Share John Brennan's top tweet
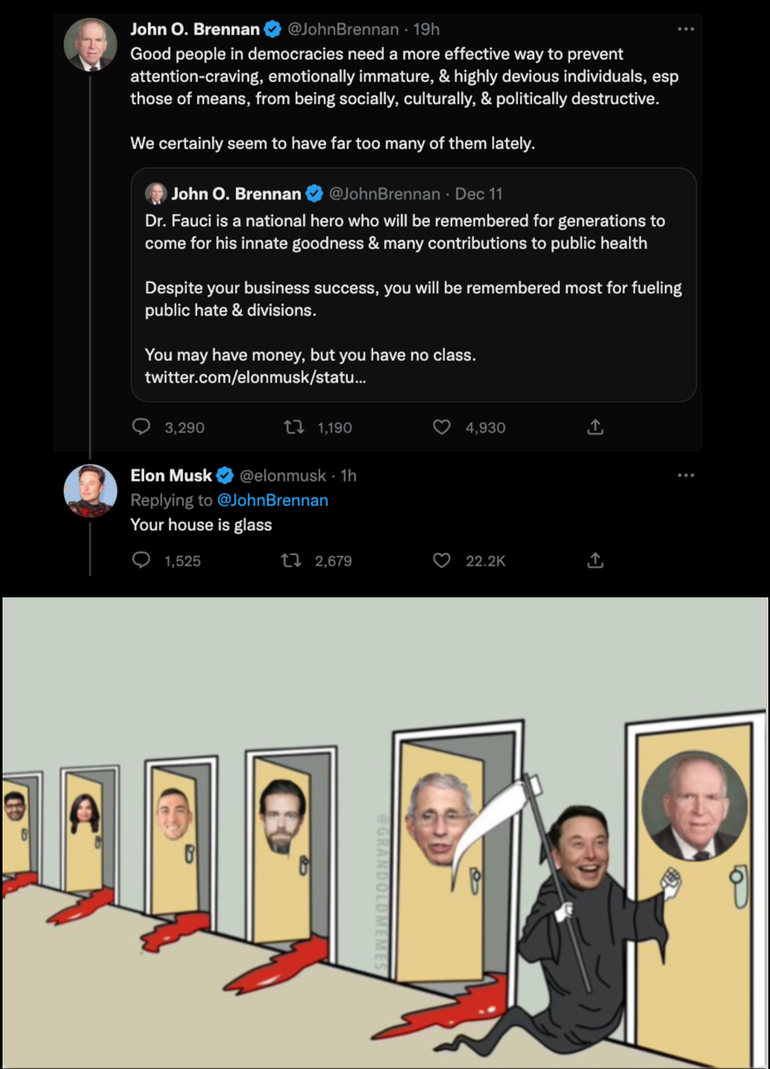This screenshot has height=1069, width=770. point(595,428)
